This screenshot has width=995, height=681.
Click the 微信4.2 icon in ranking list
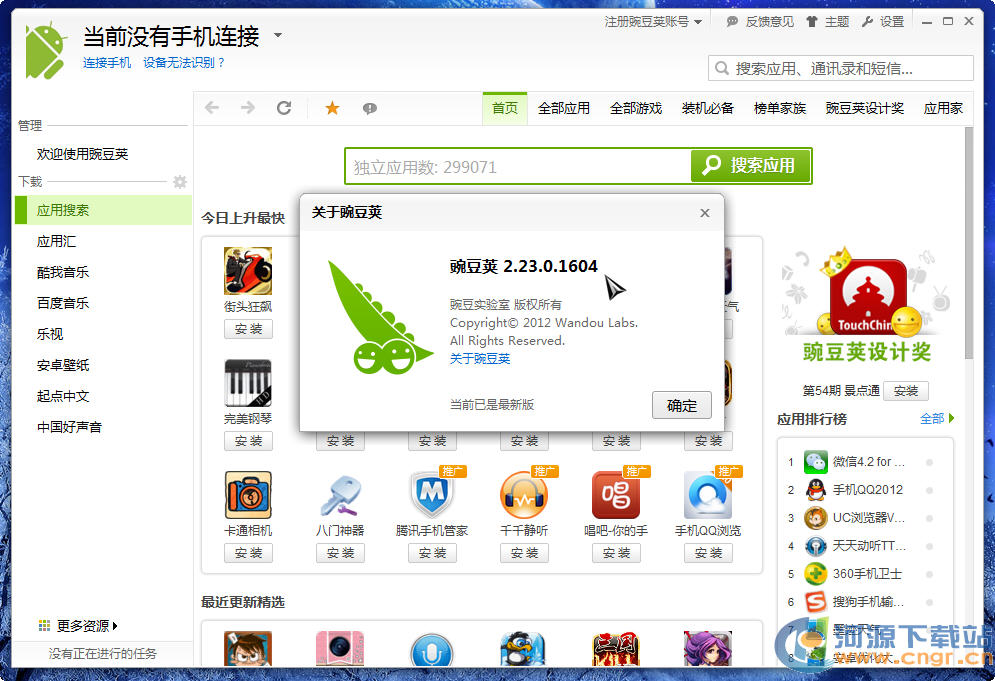(x=815, y=462)
